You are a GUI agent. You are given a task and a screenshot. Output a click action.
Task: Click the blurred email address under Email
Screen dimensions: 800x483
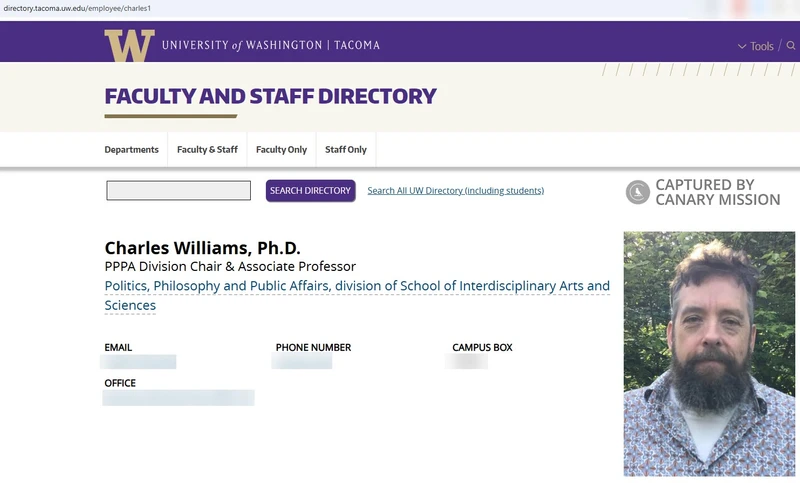[139, 362]
